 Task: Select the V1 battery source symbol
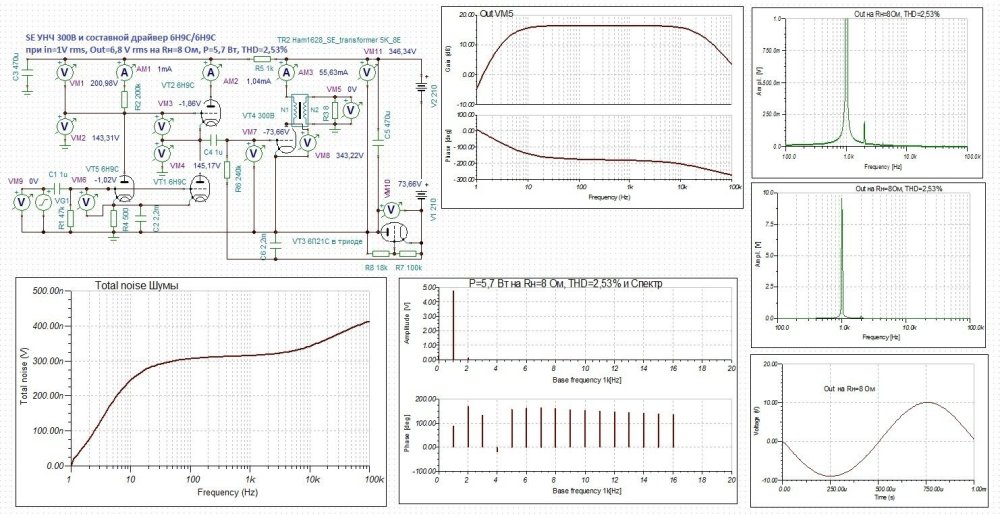(x=420, y=197)
